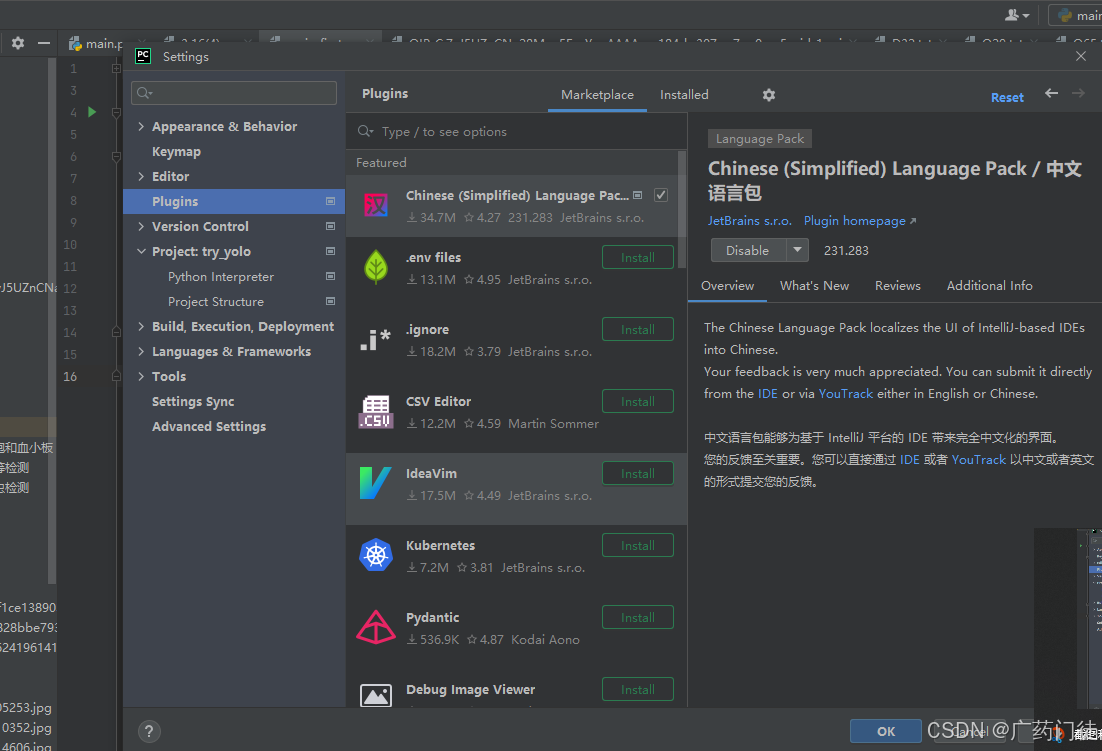Switch to the Marketplace tab
The width and height of the screenshot is (1102, 751).
click(597, 95)
